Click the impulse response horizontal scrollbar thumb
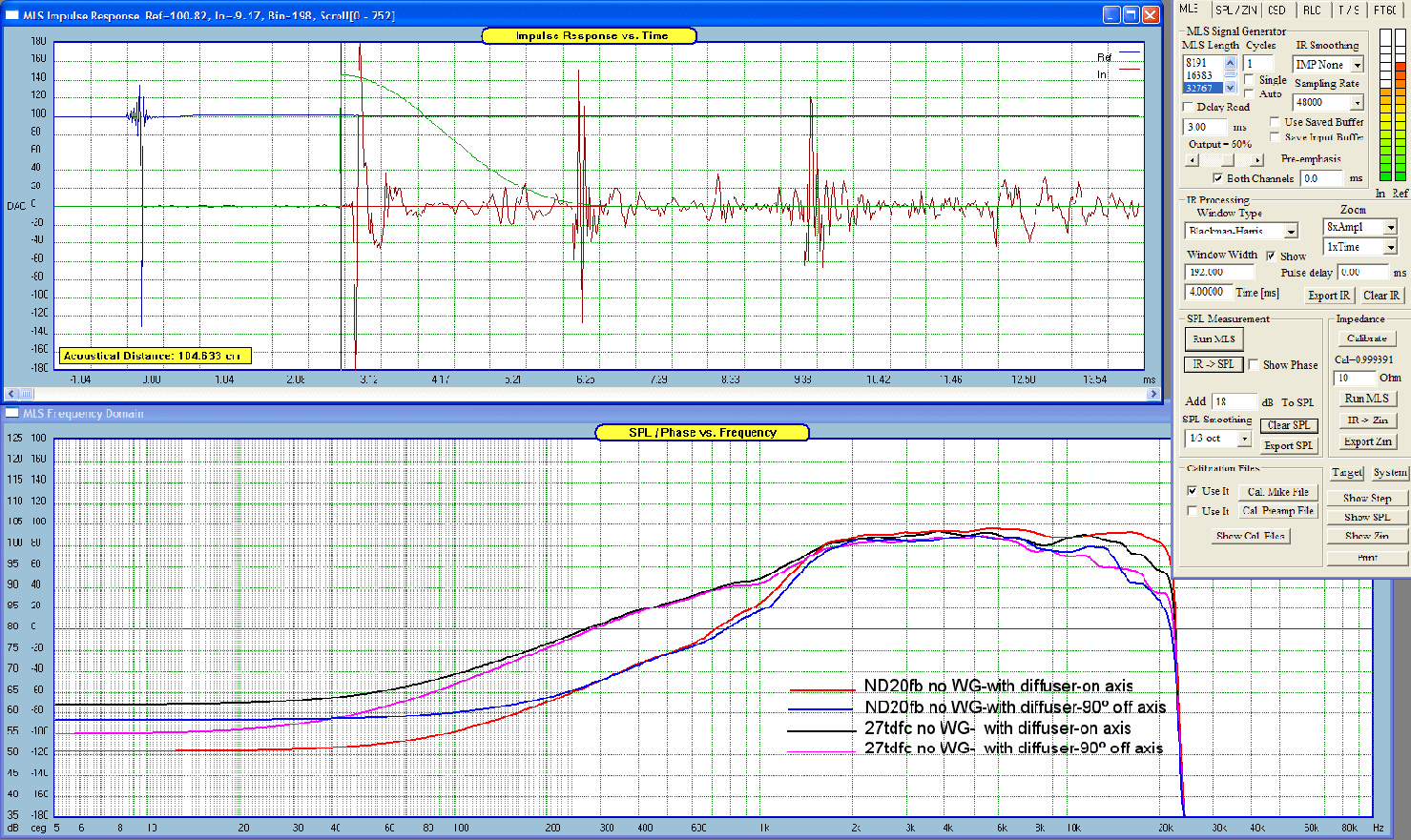1411x840 pixels. [27, 394]
